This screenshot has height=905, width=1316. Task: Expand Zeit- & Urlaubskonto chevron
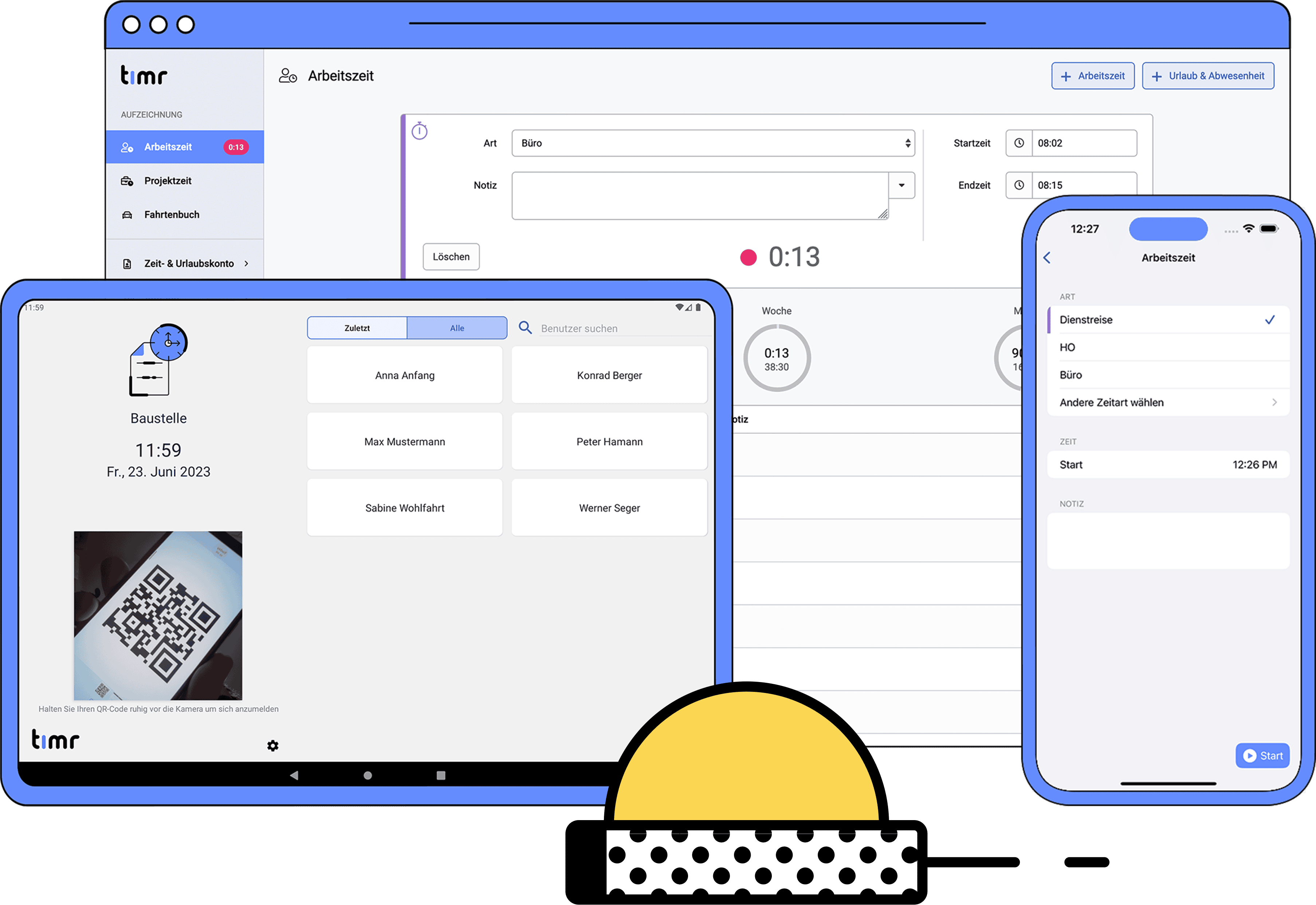(x=246, y=264)
